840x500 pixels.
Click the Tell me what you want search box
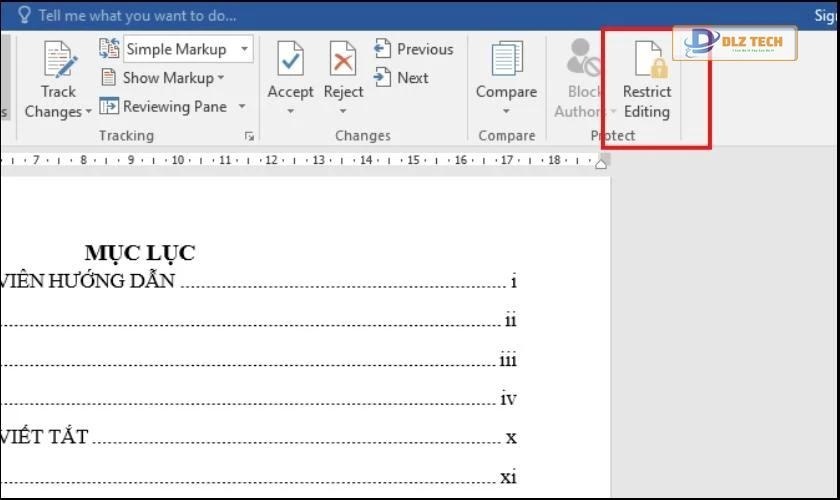tap(137, 15)
